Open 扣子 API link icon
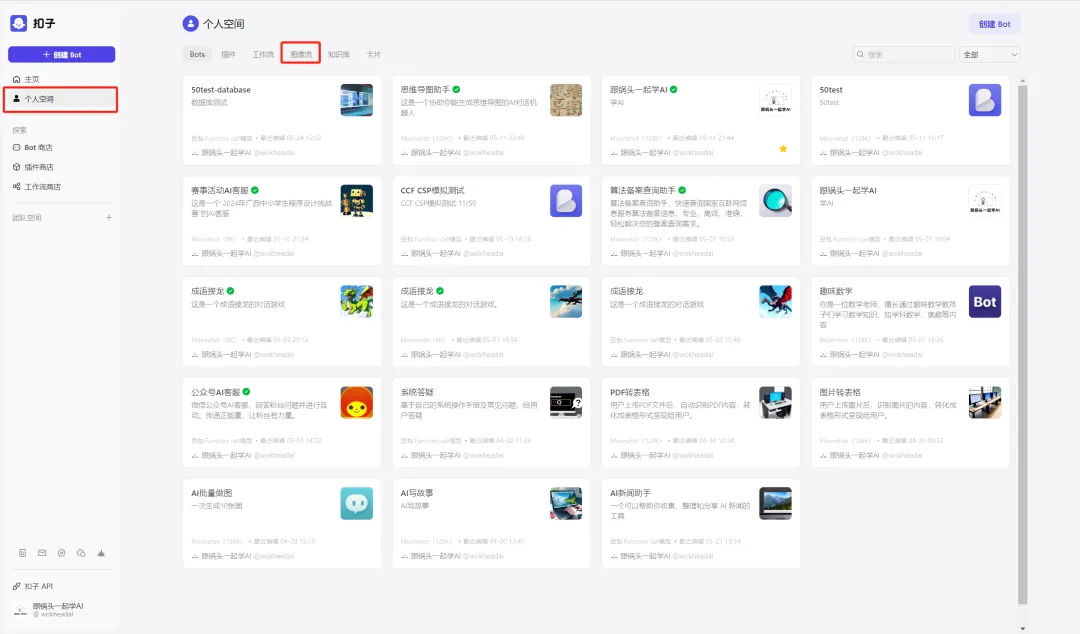This screenshot has width=1080, height=634. click(17, 586)
